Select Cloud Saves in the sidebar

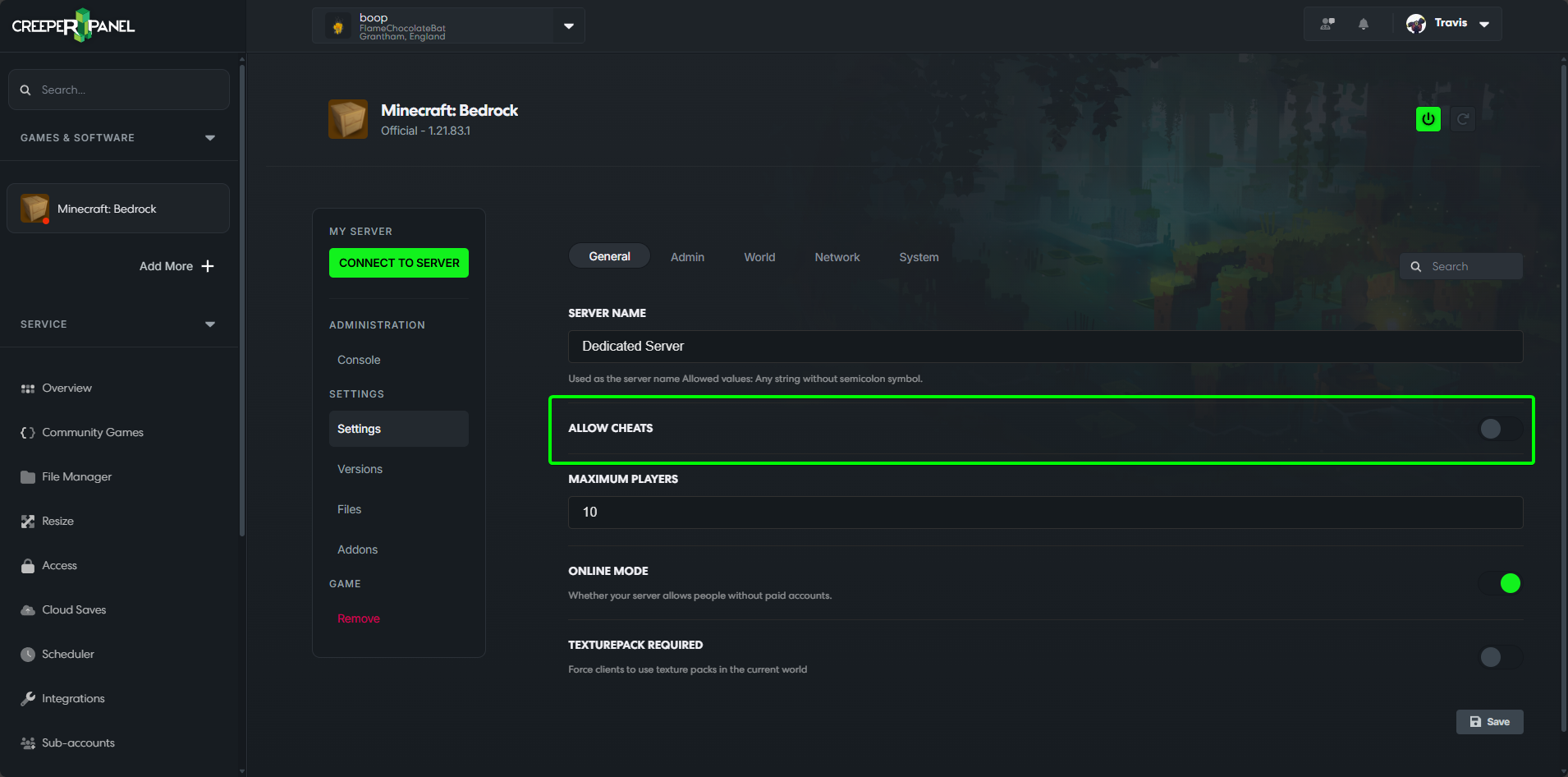[73, 609]
